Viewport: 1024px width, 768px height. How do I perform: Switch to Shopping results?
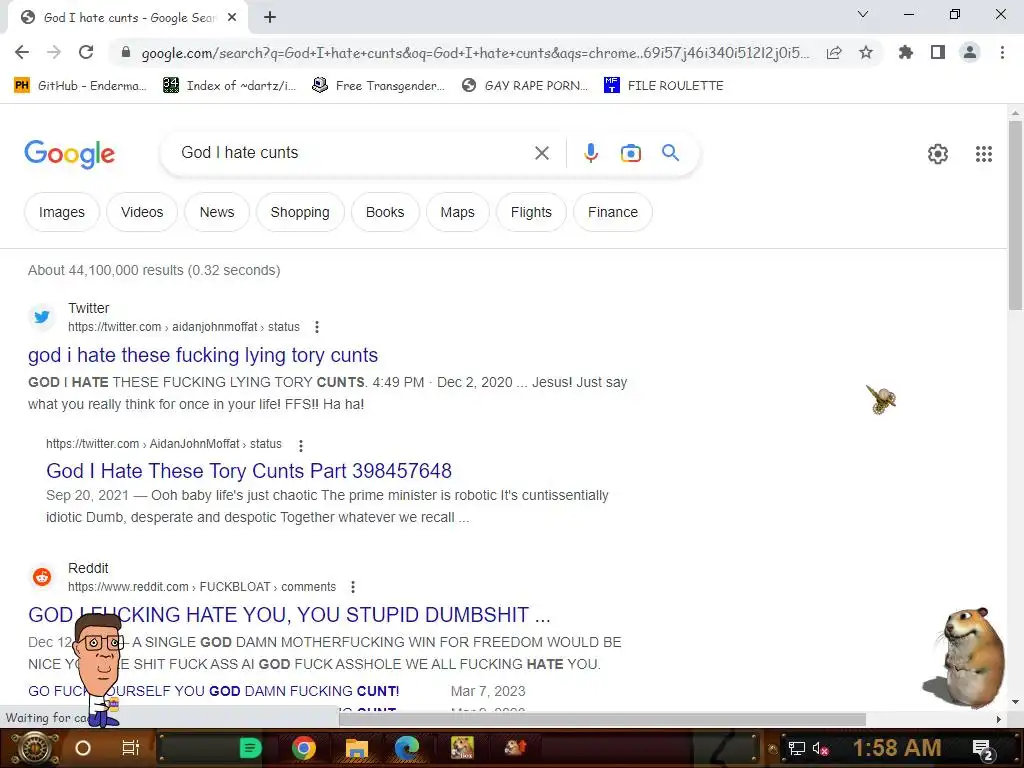point(300,212)
